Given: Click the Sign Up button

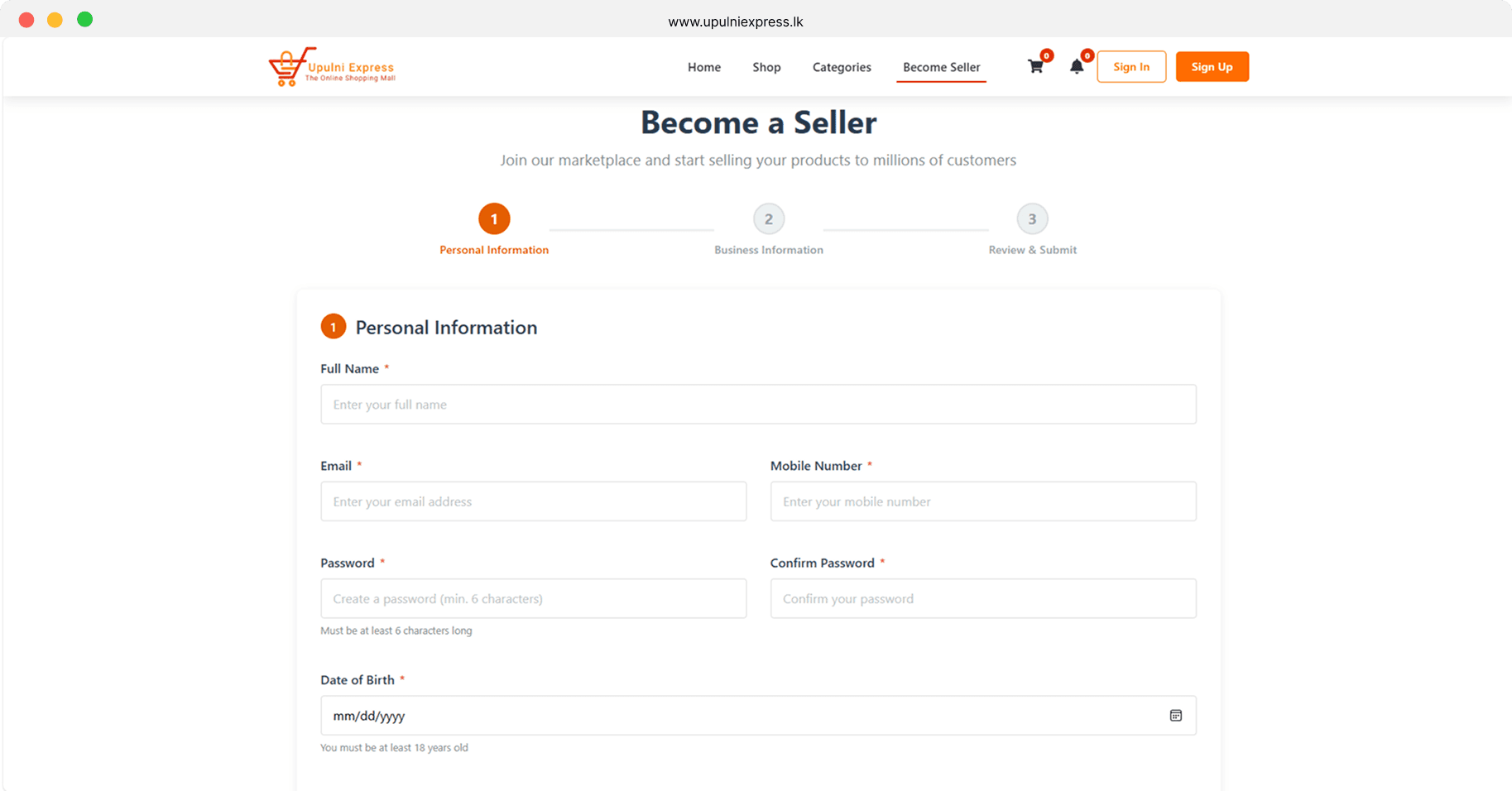Looking at the screenshot, I should pos(1212,66).
